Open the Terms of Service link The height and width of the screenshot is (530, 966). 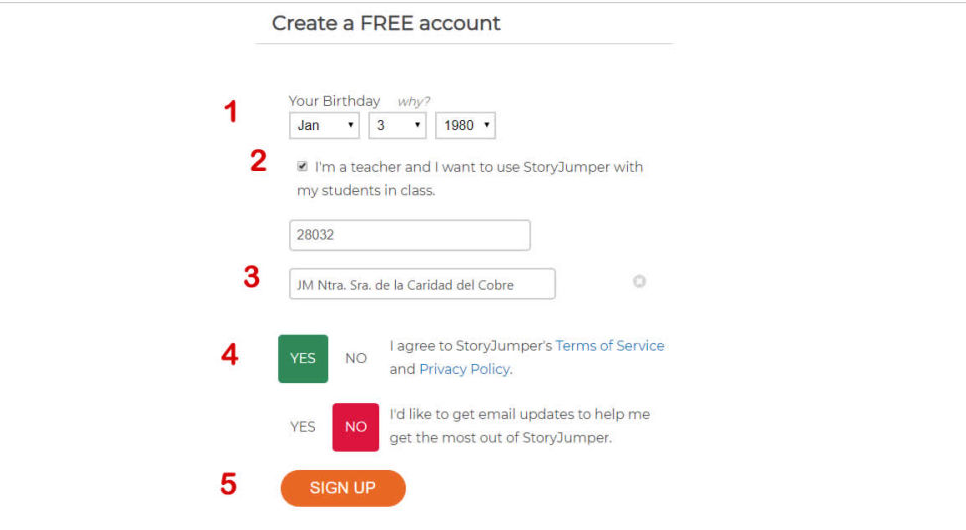(x=610, y=346)
